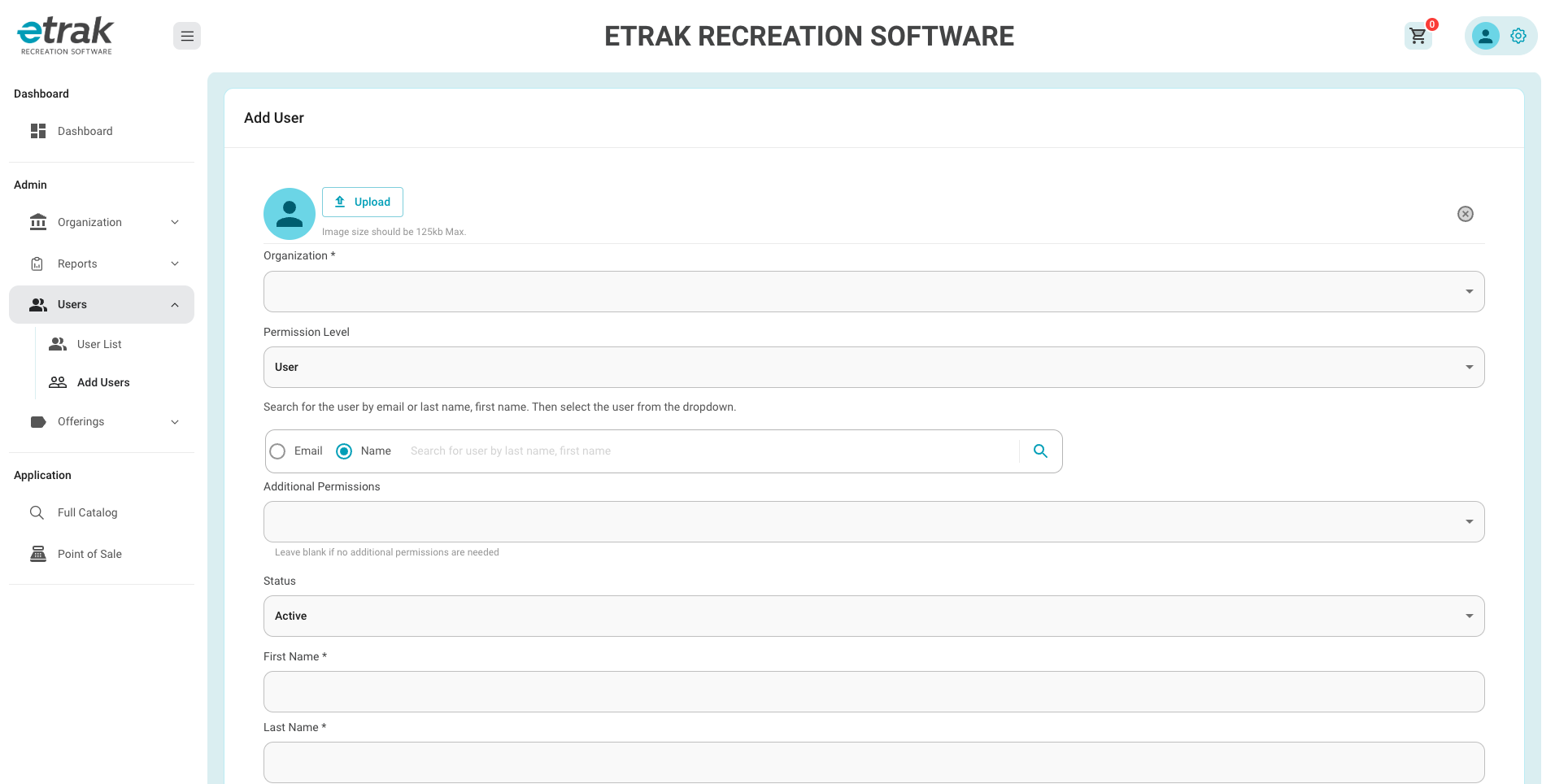Expand the Reports sidebar chevron

(x=175, y=264)
